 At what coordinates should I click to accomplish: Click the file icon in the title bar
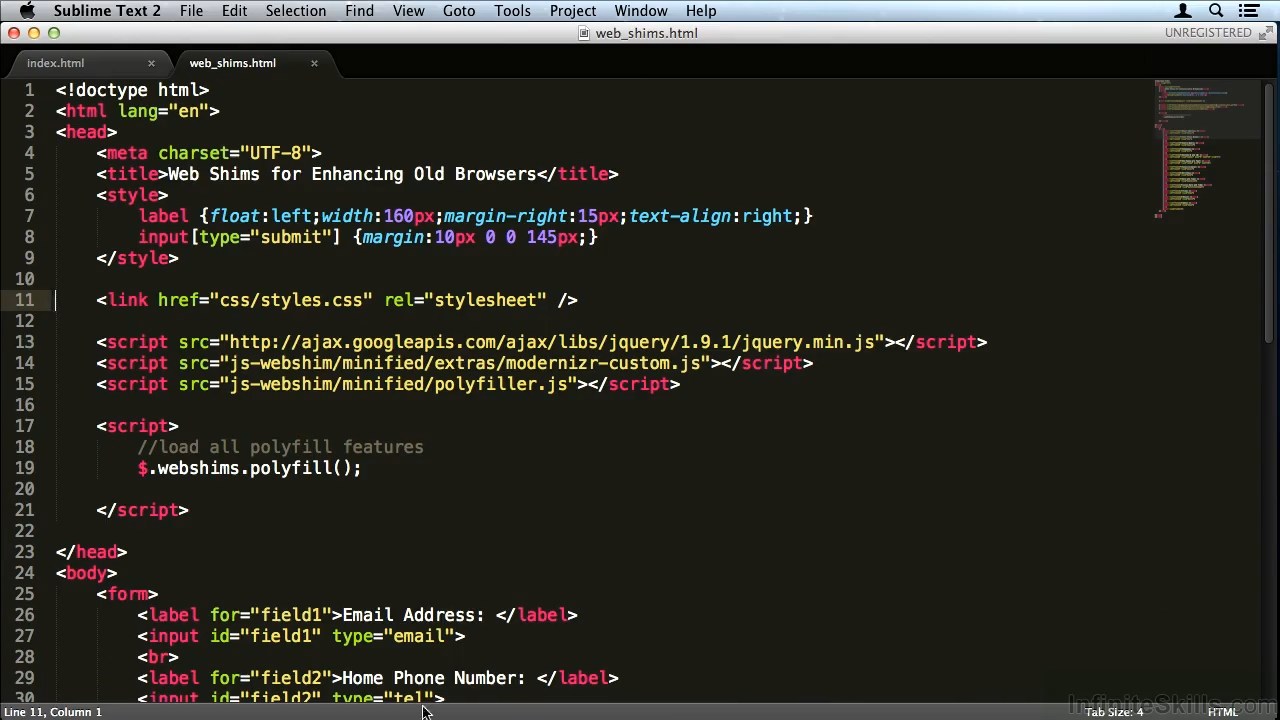585,33
